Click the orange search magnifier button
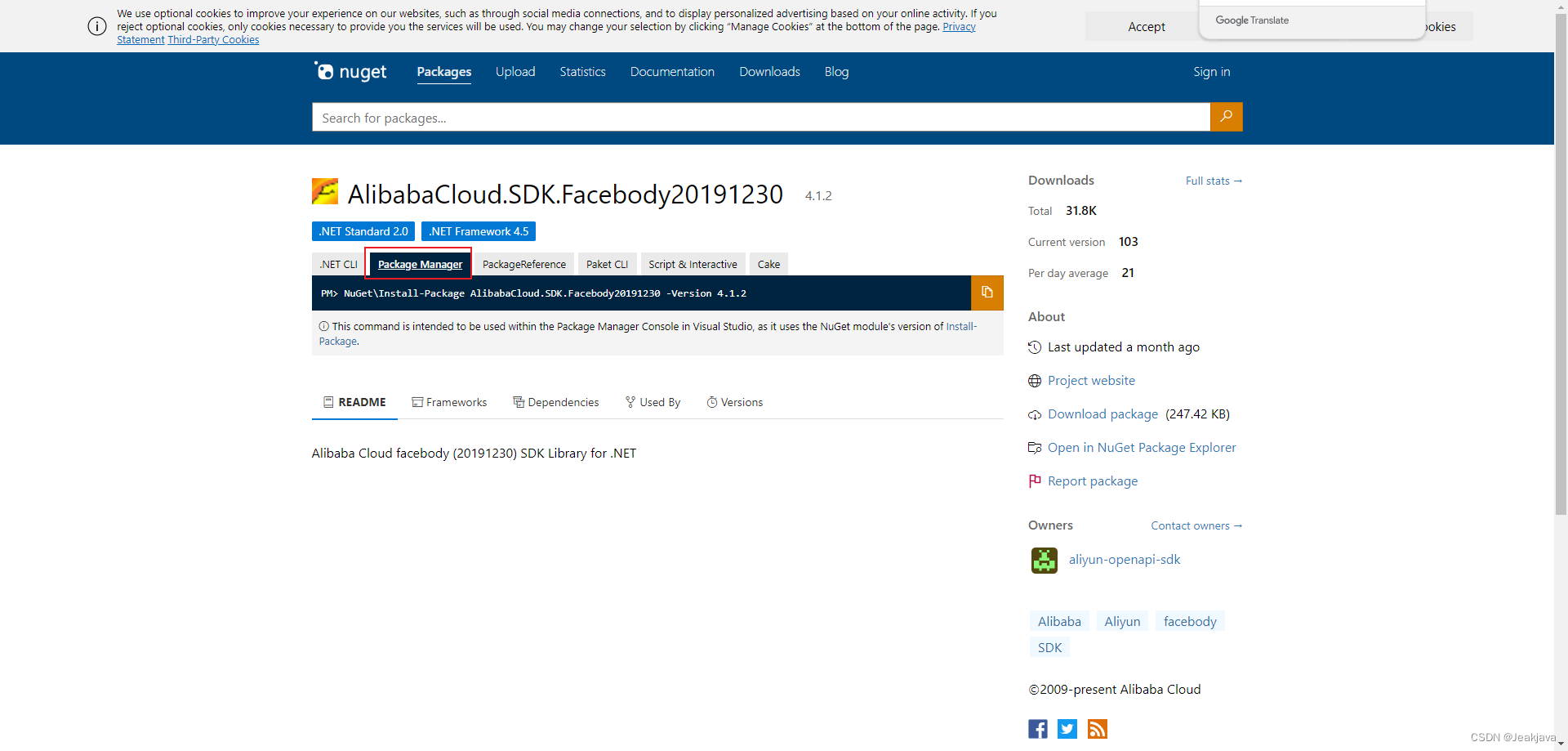This screenshot has height=751, width=1568. (x=1226, y=117)
